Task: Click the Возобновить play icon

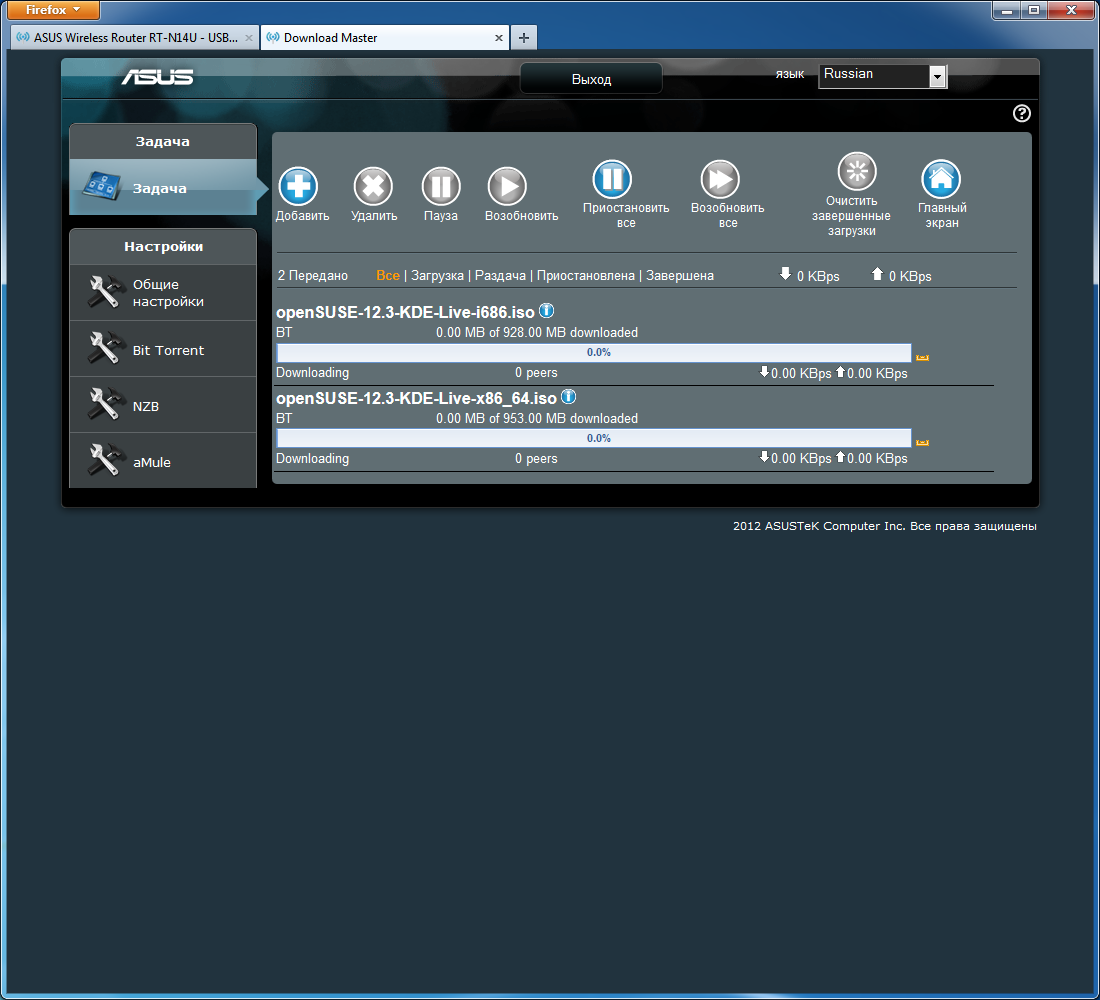Action: point(507,187)
